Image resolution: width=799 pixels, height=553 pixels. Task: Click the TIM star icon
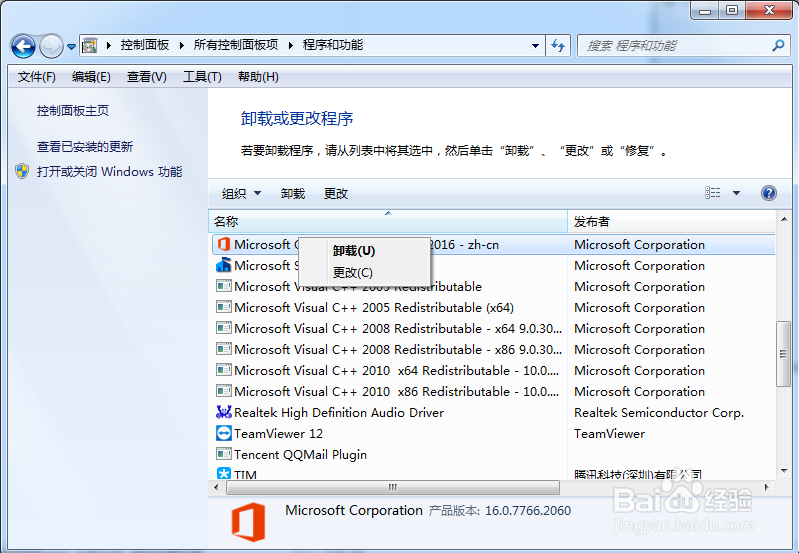coord(224,473)
